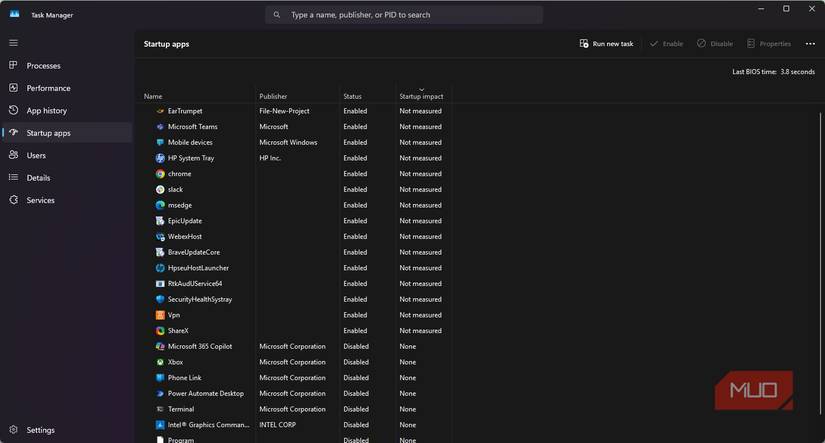Viewport: 825px width, 443px height.
Task: Open Task Manager Settings
Action: tap(40, 430)
